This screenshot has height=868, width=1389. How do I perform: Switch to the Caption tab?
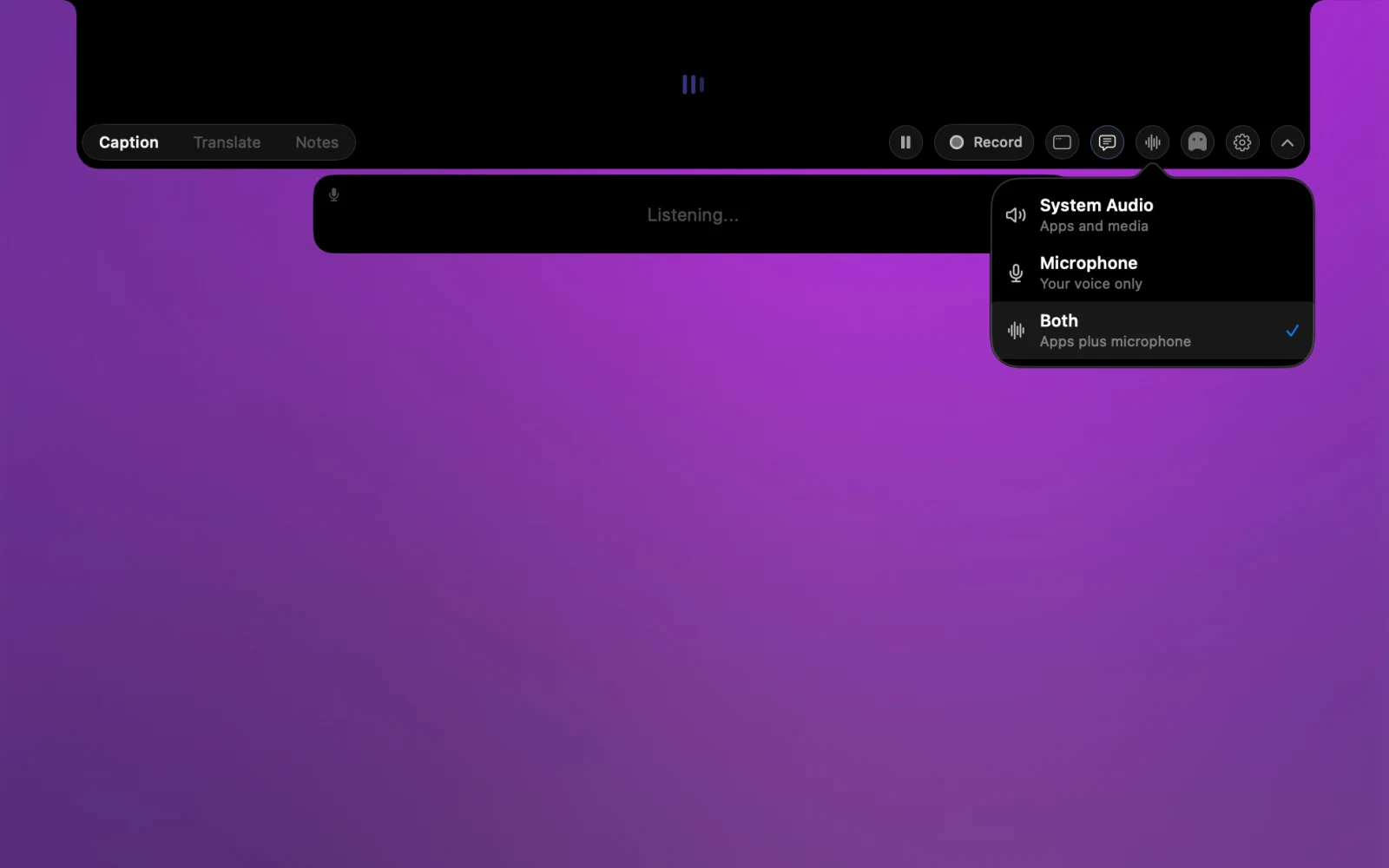click(x=128, y=142)
